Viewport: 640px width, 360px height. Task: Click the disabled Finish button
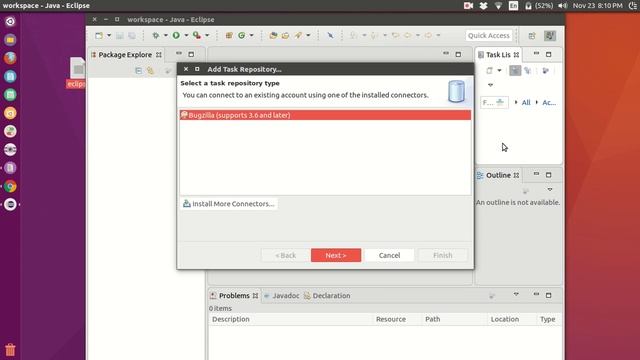pyautogui.click(x=443, y=255)
